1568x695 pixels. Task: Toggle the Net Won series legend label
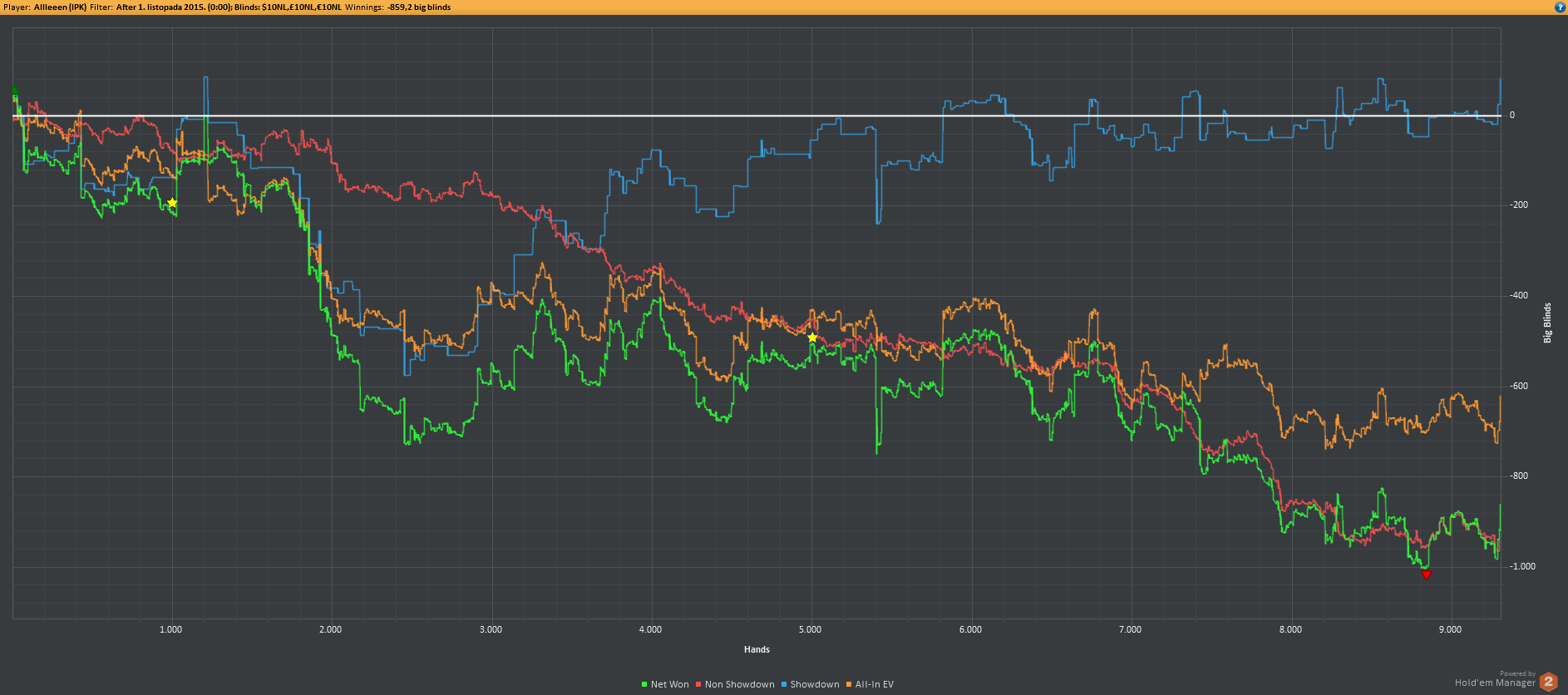tap(669, 684)
